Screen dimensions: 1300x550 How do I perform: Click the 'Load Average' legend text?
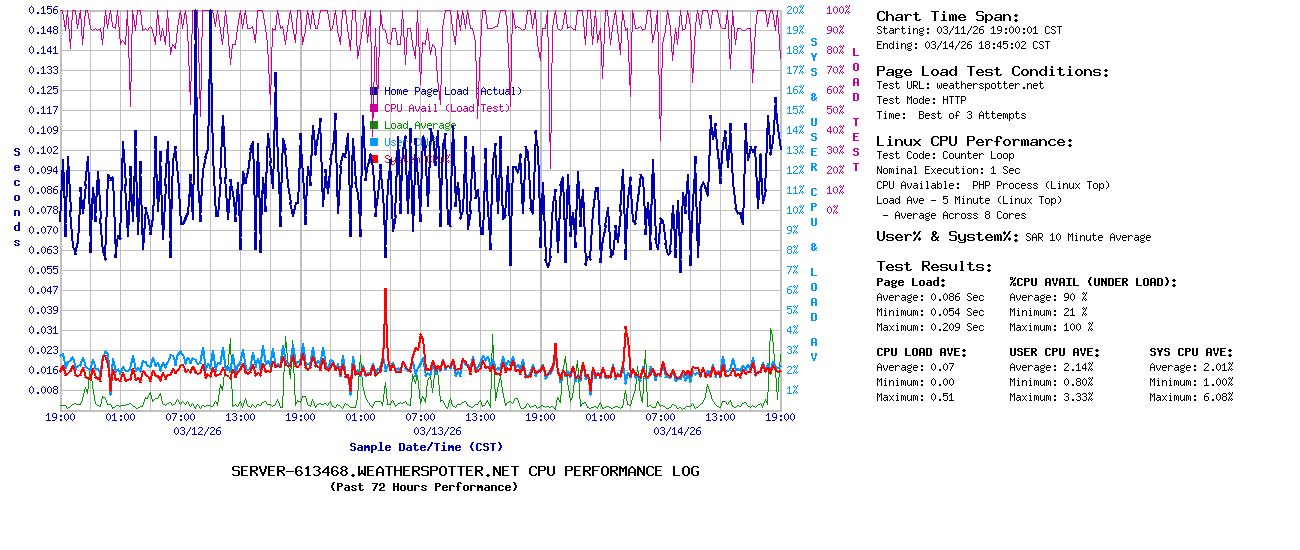[x=420, y=125]
